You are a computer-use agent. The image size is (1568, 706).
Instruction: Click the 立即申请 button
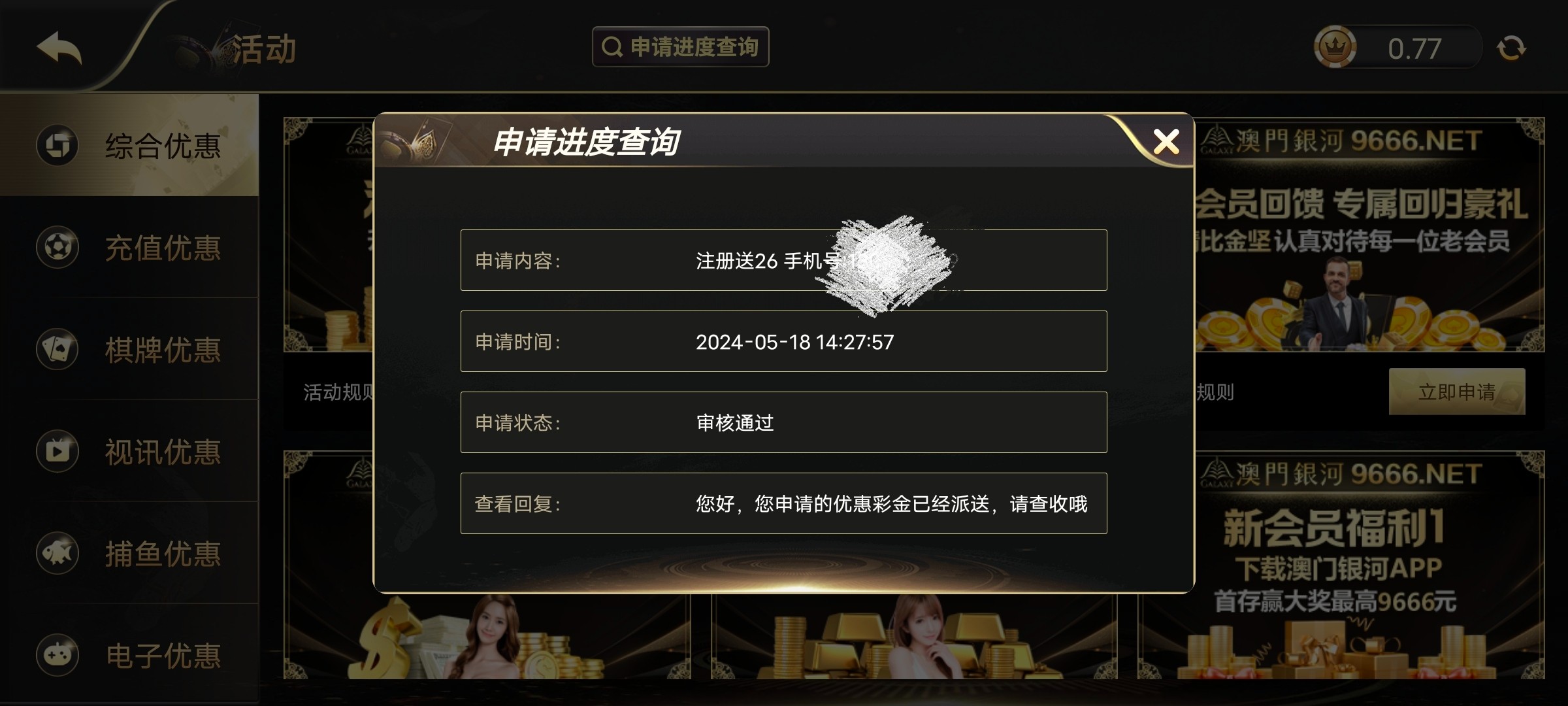[x=1457, y=392]
